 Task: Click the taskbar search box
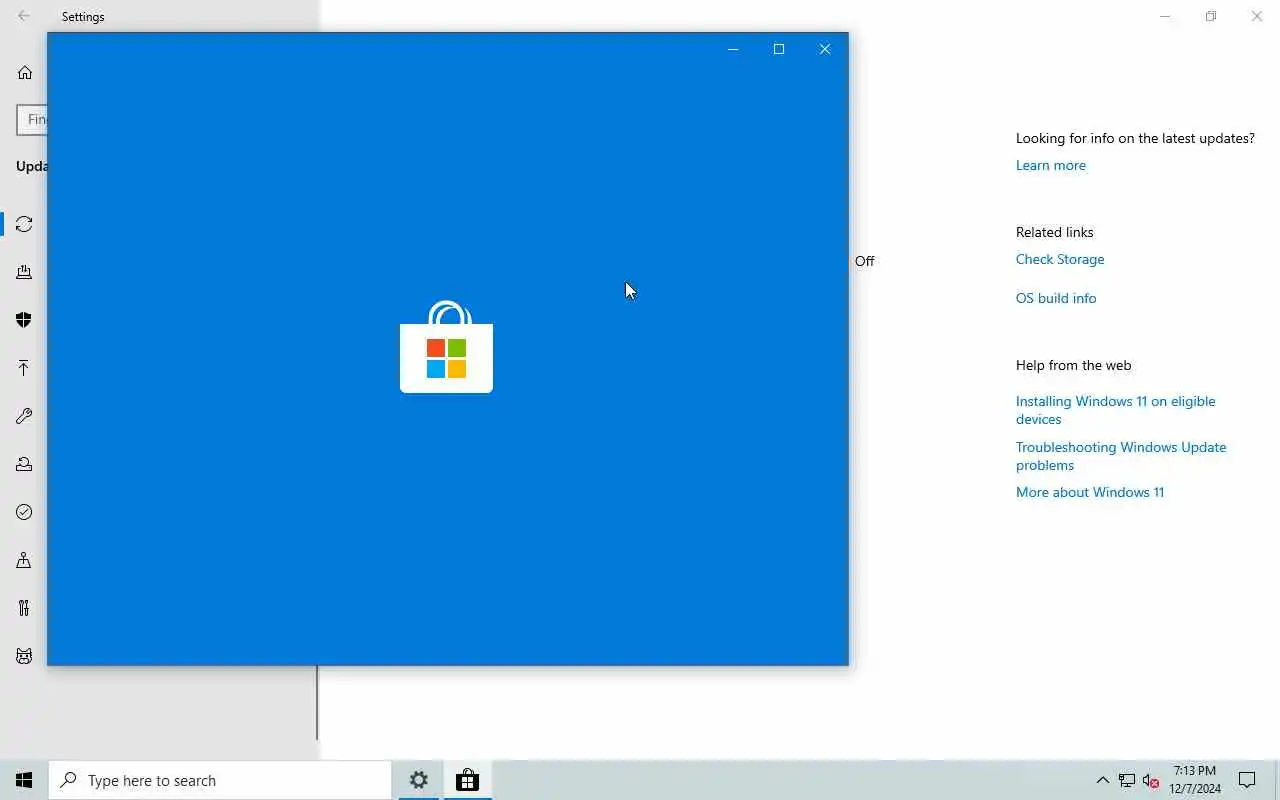pyautogui.click(x=220, y=780)
